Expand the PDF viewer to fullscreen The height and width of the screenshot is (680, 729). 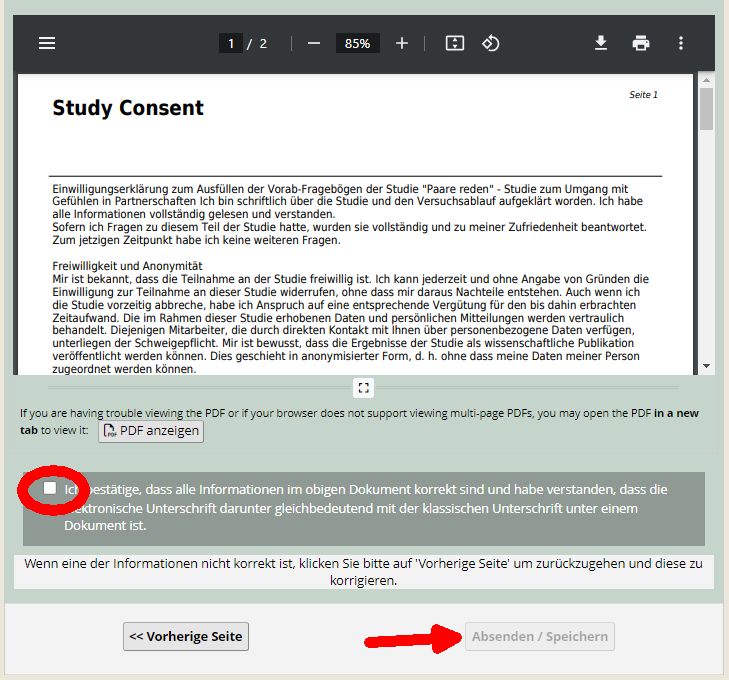point(364,387)
